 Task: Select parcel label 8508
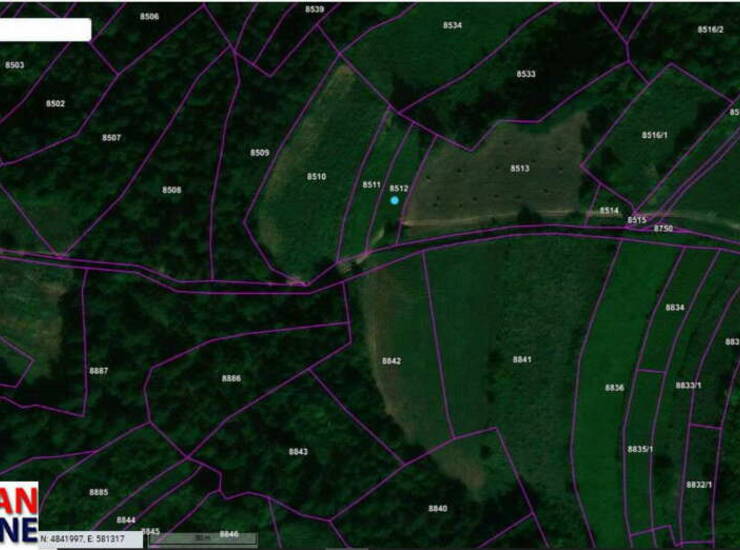(x=172, y=190)
